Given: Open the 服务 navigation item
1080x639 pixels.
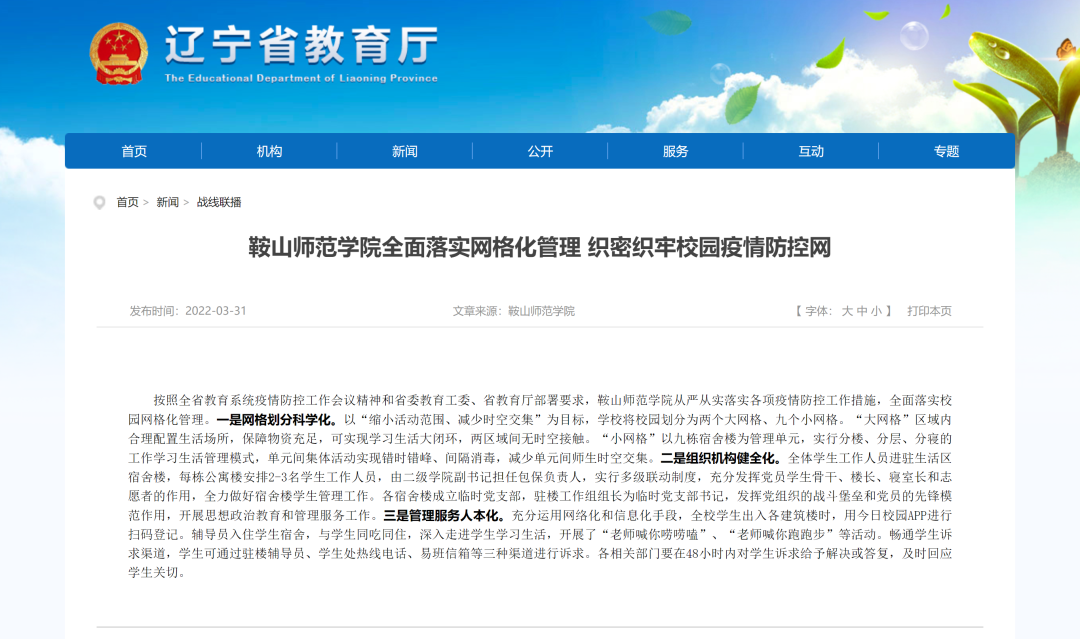Looking at the screenshot, I should 675,151.
